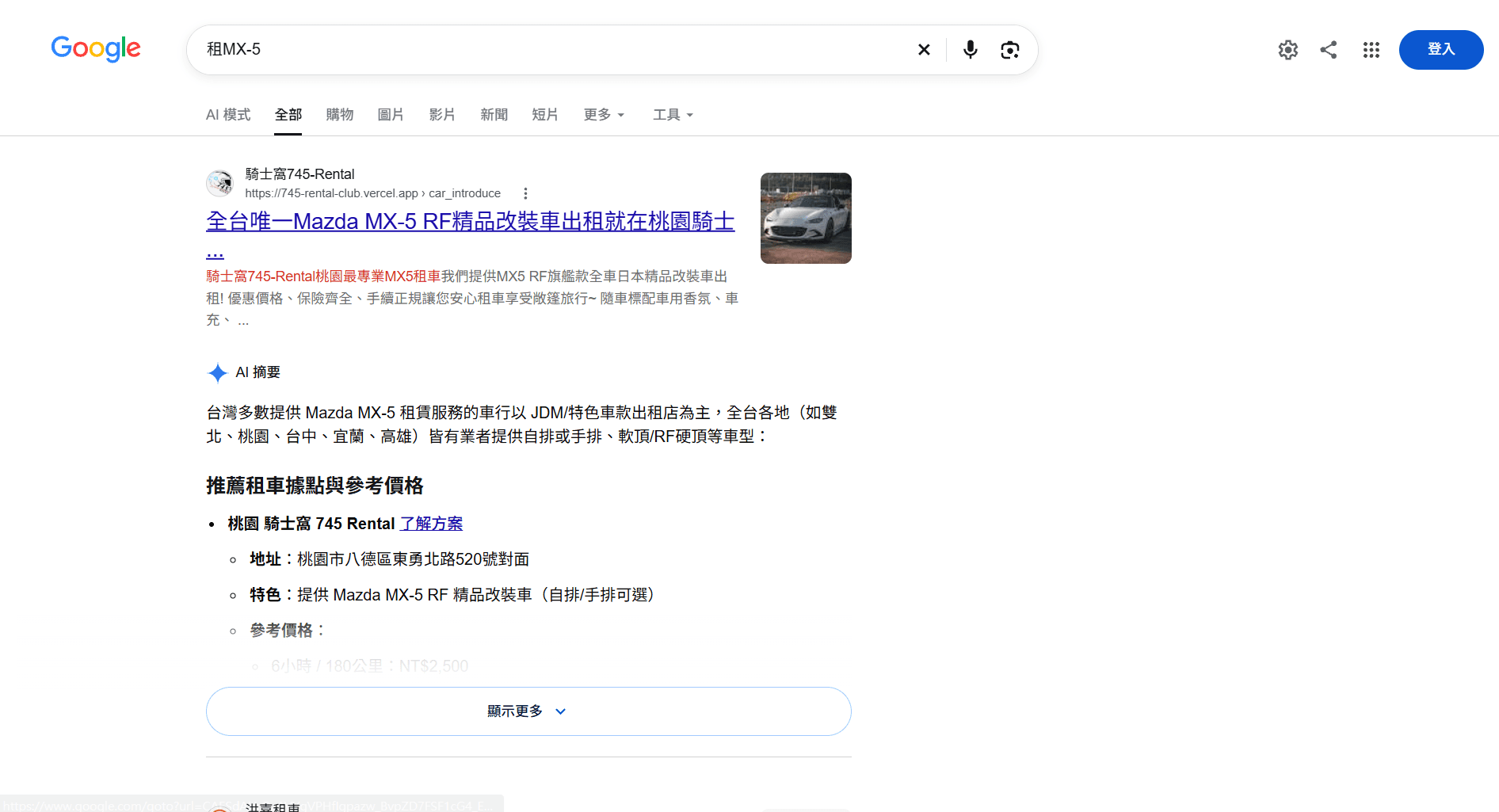This screenshot has width=1499, height=812.
Task: Open the 新聞 news tab
Action: (494, 115)
